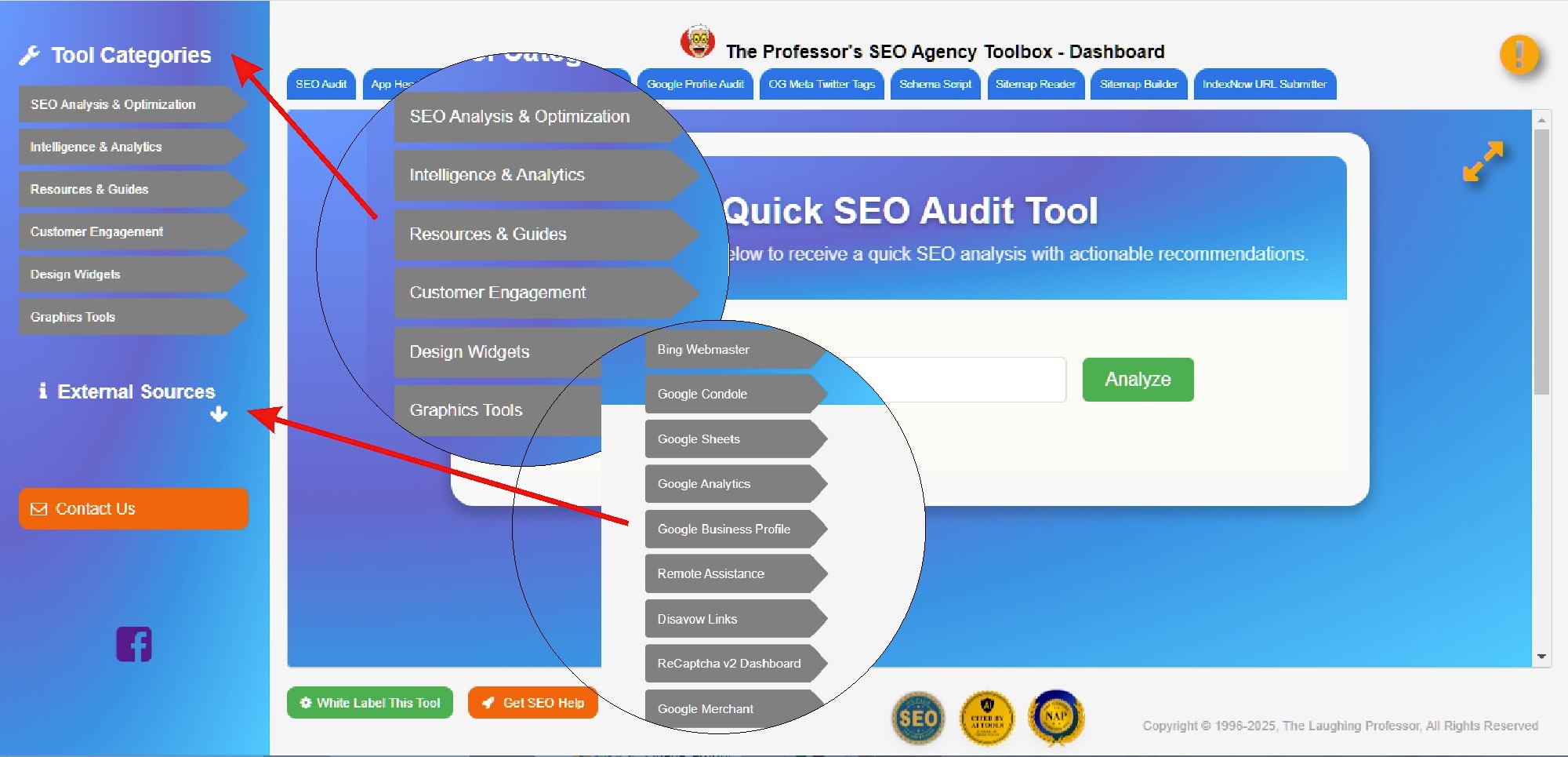This screenshot has width=1568, height=757.
Task: Select the Sitemap Reader tab
Action: [1036, 84]
